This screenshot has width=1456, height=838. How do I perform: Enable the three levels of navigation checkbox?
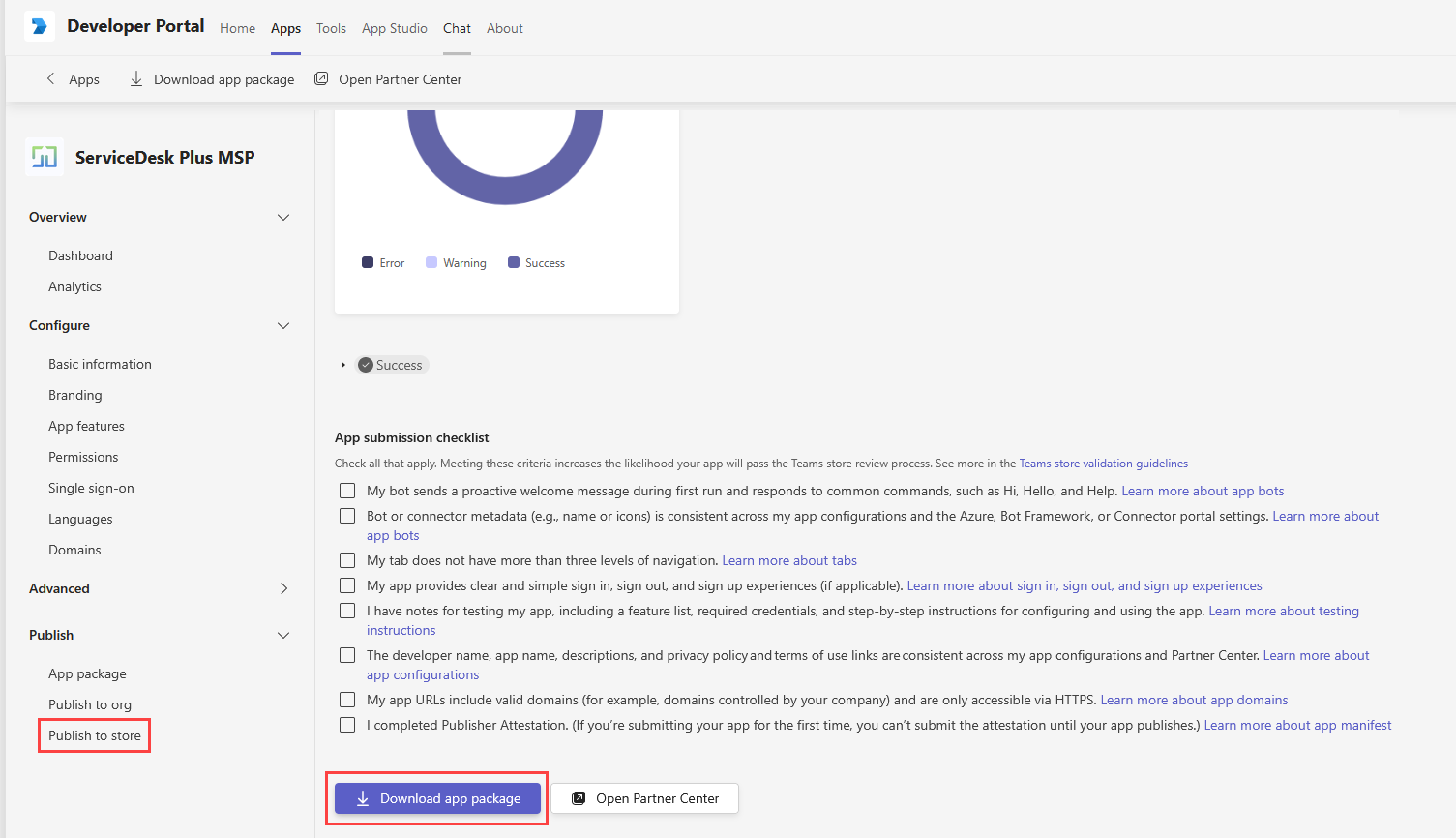(x=347, y=560)
